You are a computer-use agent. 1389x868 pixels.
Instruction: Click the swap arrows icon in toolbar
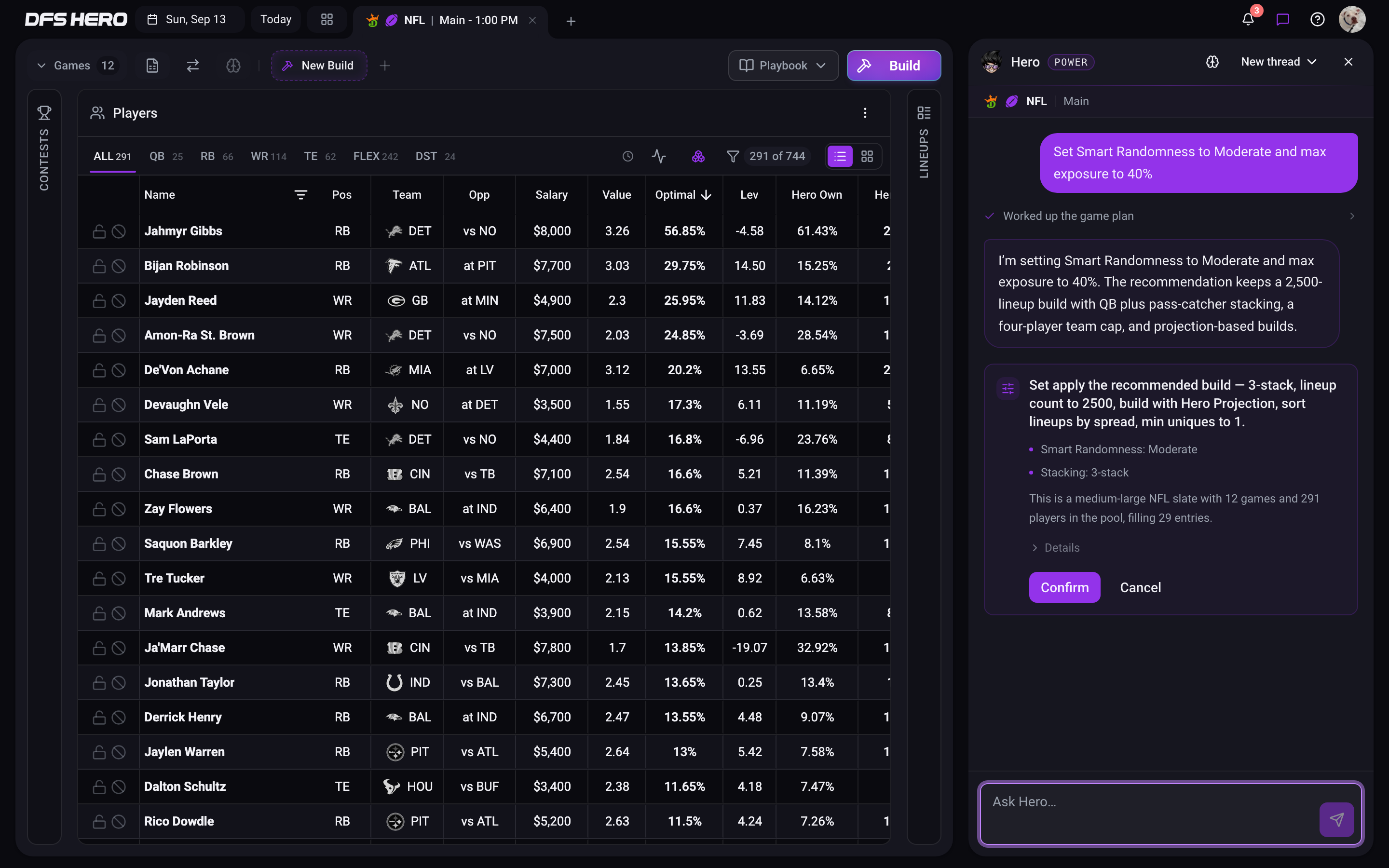pos(193,66)
